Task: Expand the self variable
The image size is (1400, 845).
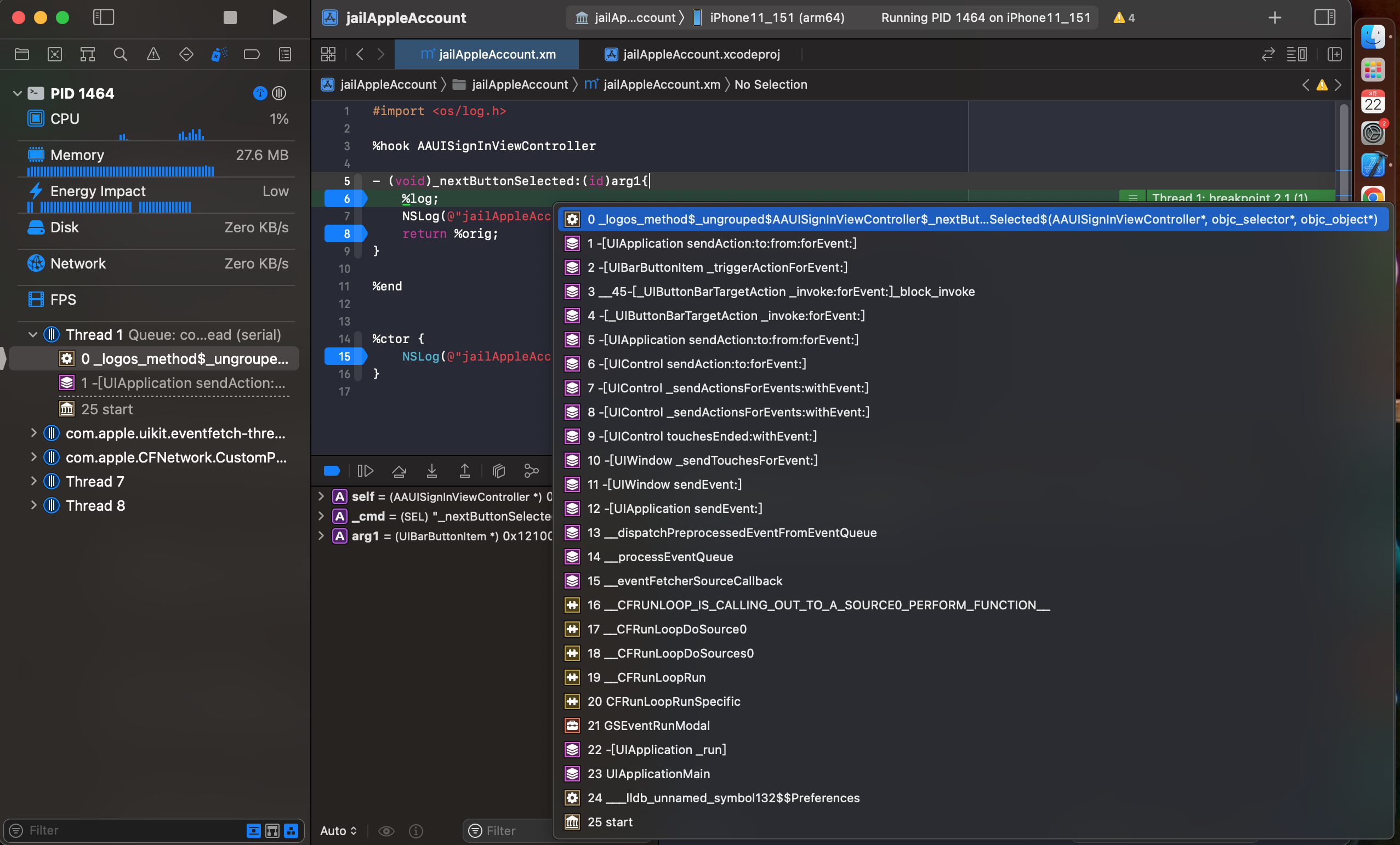Action: tap(321, 496)
